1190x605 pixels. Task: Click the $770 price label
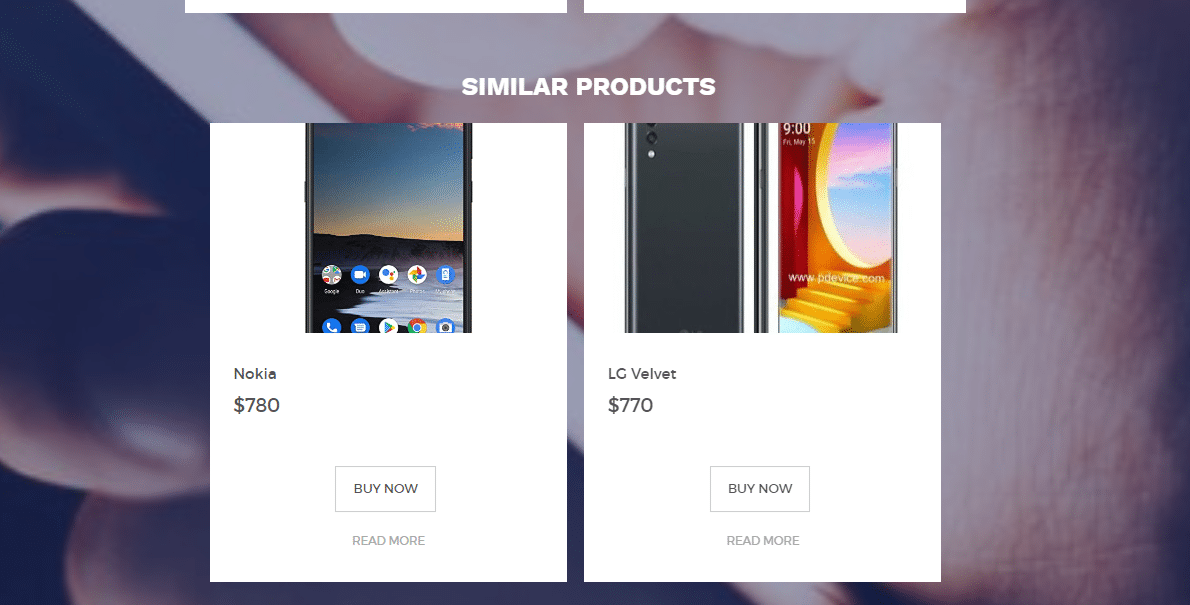[x=631, y=405]
